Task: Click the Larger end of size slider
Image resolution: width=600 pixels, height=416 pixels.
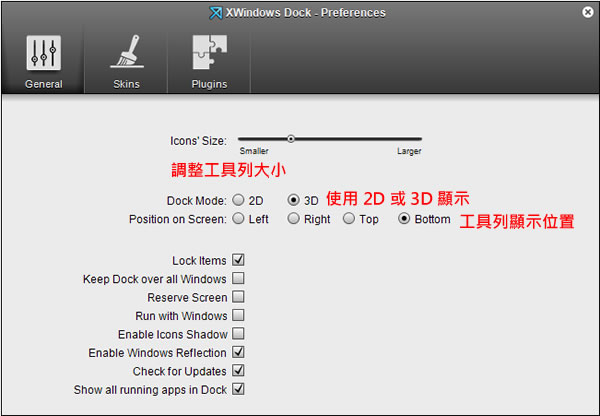Action: point(409,151)
